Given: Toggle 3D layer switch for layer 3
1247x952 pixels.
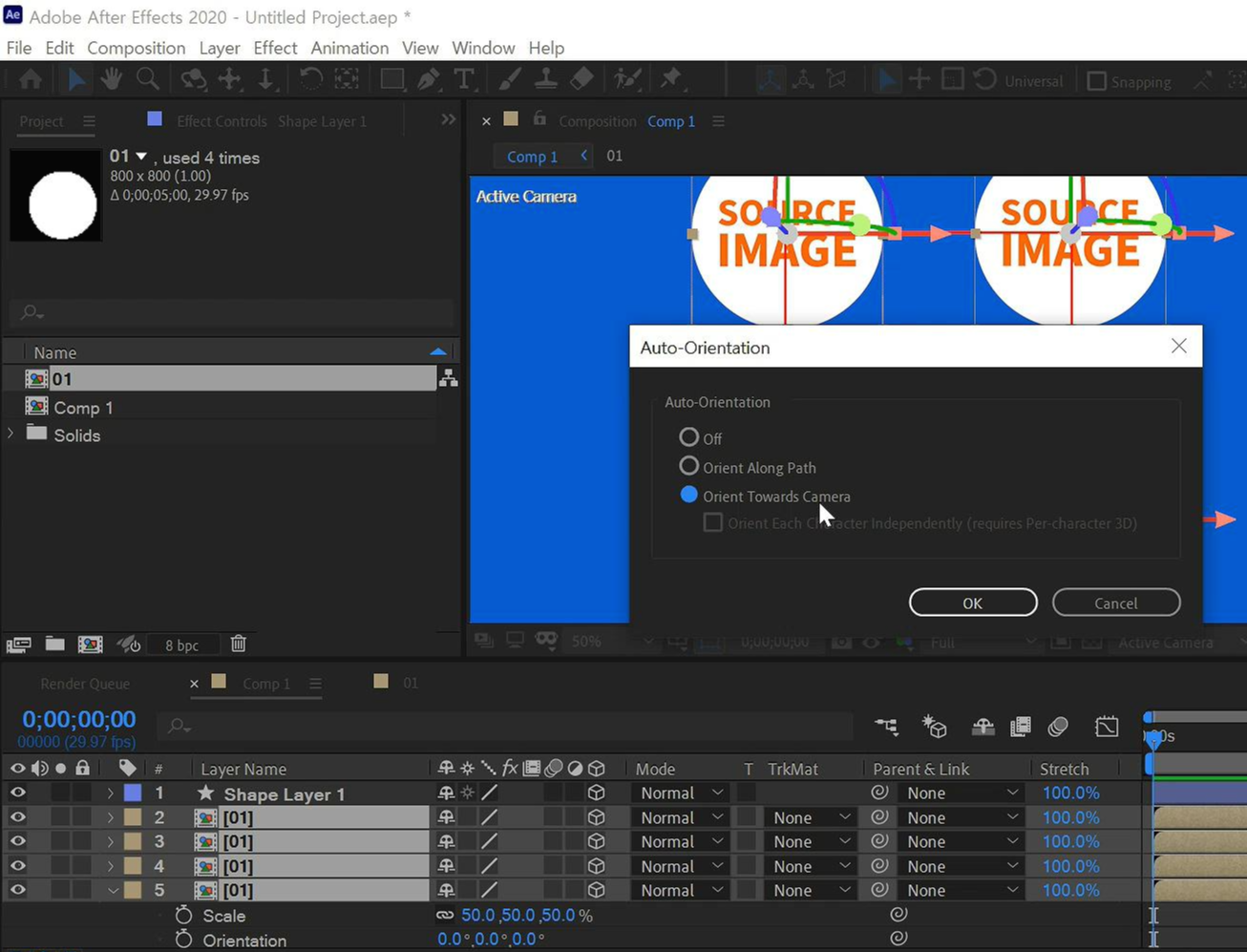Looking at the screenshot, I should click(x=596, y=841).
